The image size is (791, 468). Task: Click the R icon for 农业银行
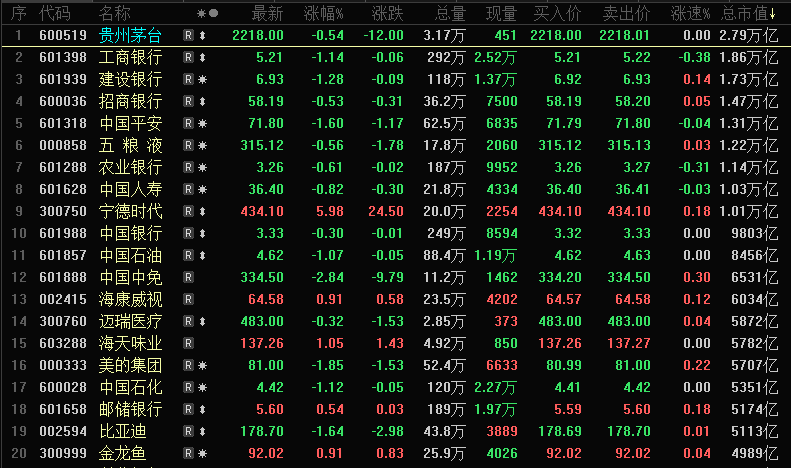pyautogui.click(x=188, y=167)
